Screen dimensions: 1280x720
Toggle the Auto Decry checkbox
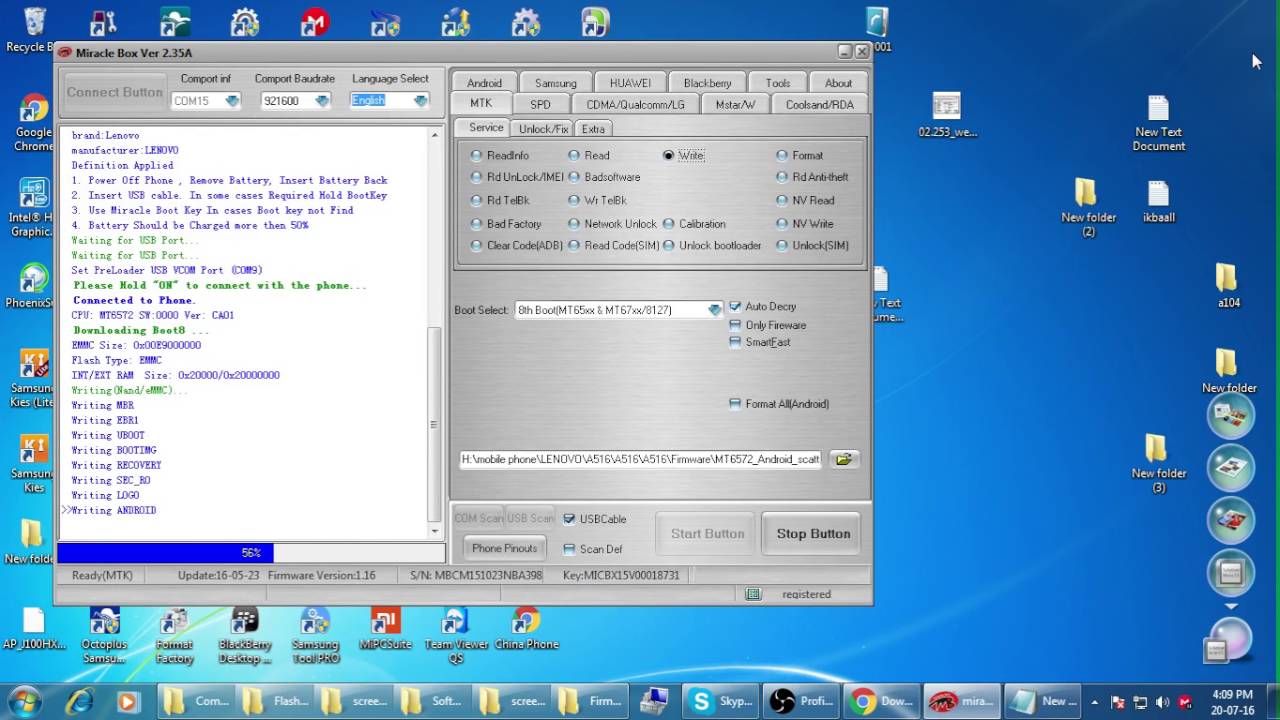[763, 306]
